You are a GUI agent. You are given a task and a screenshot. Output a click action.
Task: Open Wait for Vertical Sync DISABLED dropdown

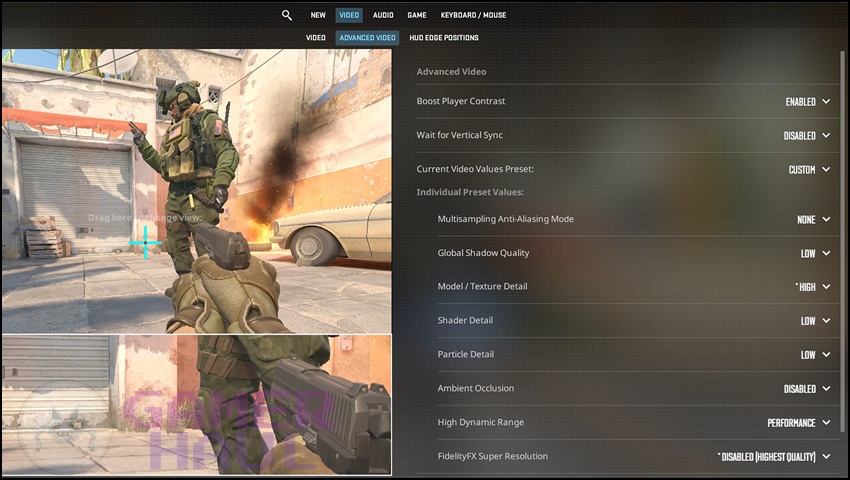807,136
